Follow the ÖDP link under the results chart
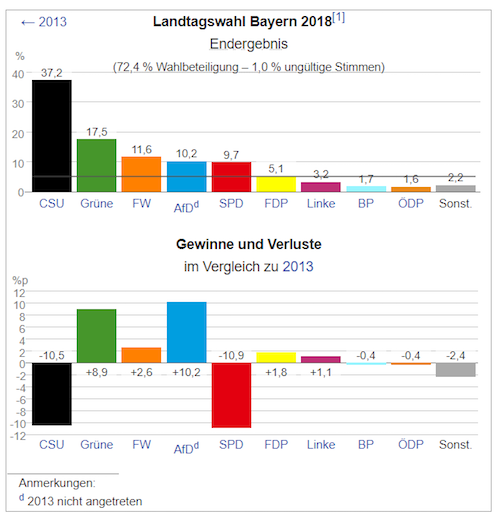The width and height of the screenshot is (498, 519). [x=411, y=203]
